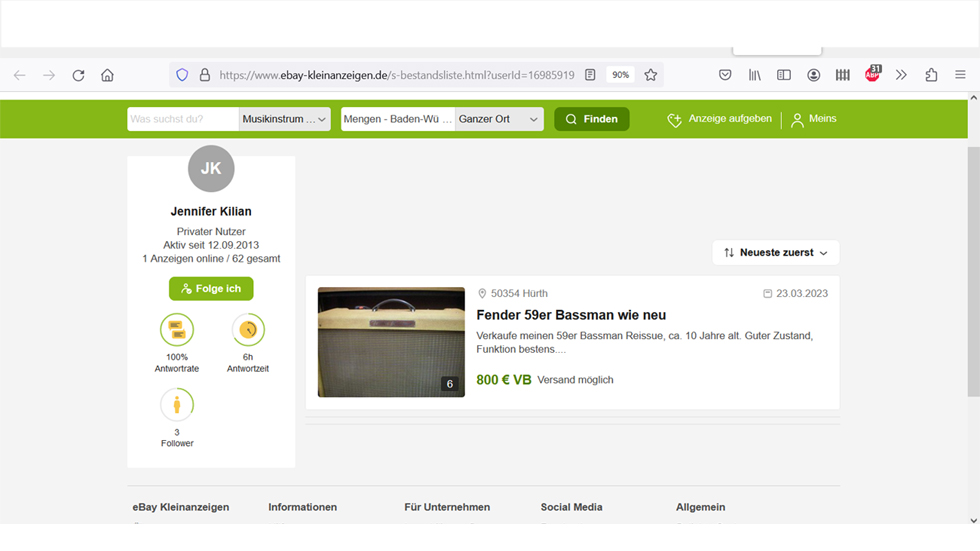Click the 23.03.2023 listing date
This screenshot has width=980, height=551.
tap(802, 293)
